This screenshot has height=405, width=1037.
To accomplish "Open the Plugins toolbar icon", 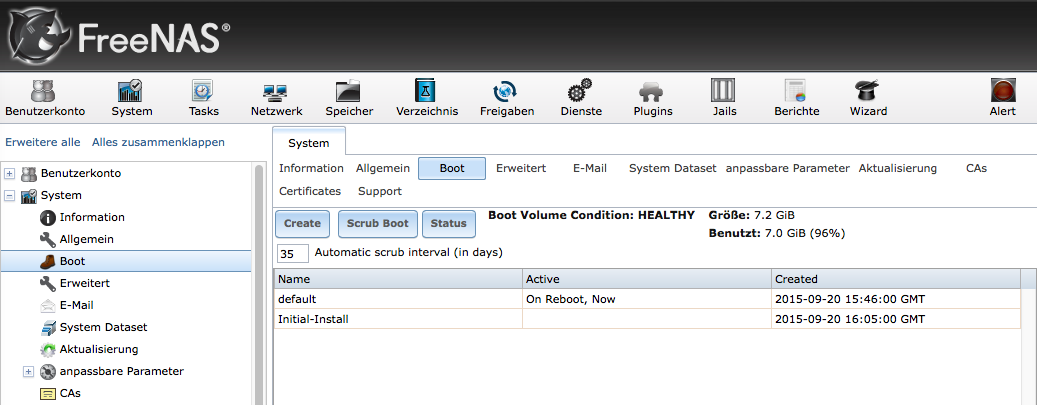I will point(653,98).
